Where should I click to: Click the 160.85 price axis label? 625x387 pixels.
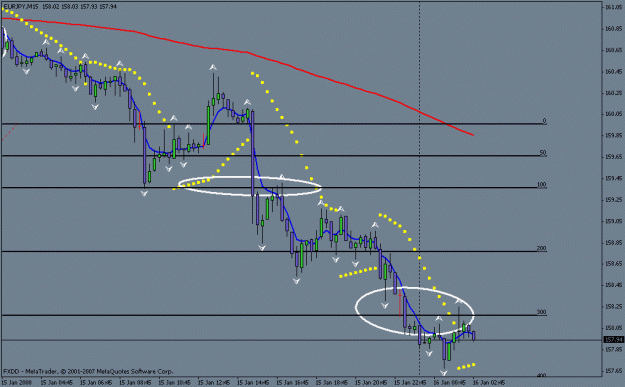(614, 29)
